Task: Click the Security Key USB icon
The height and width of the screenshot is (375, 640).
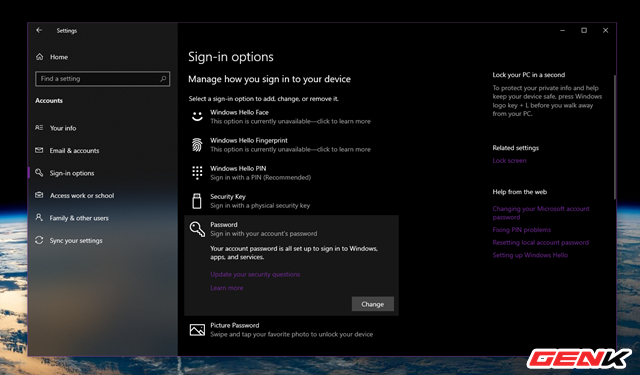Action: point(197,201)
